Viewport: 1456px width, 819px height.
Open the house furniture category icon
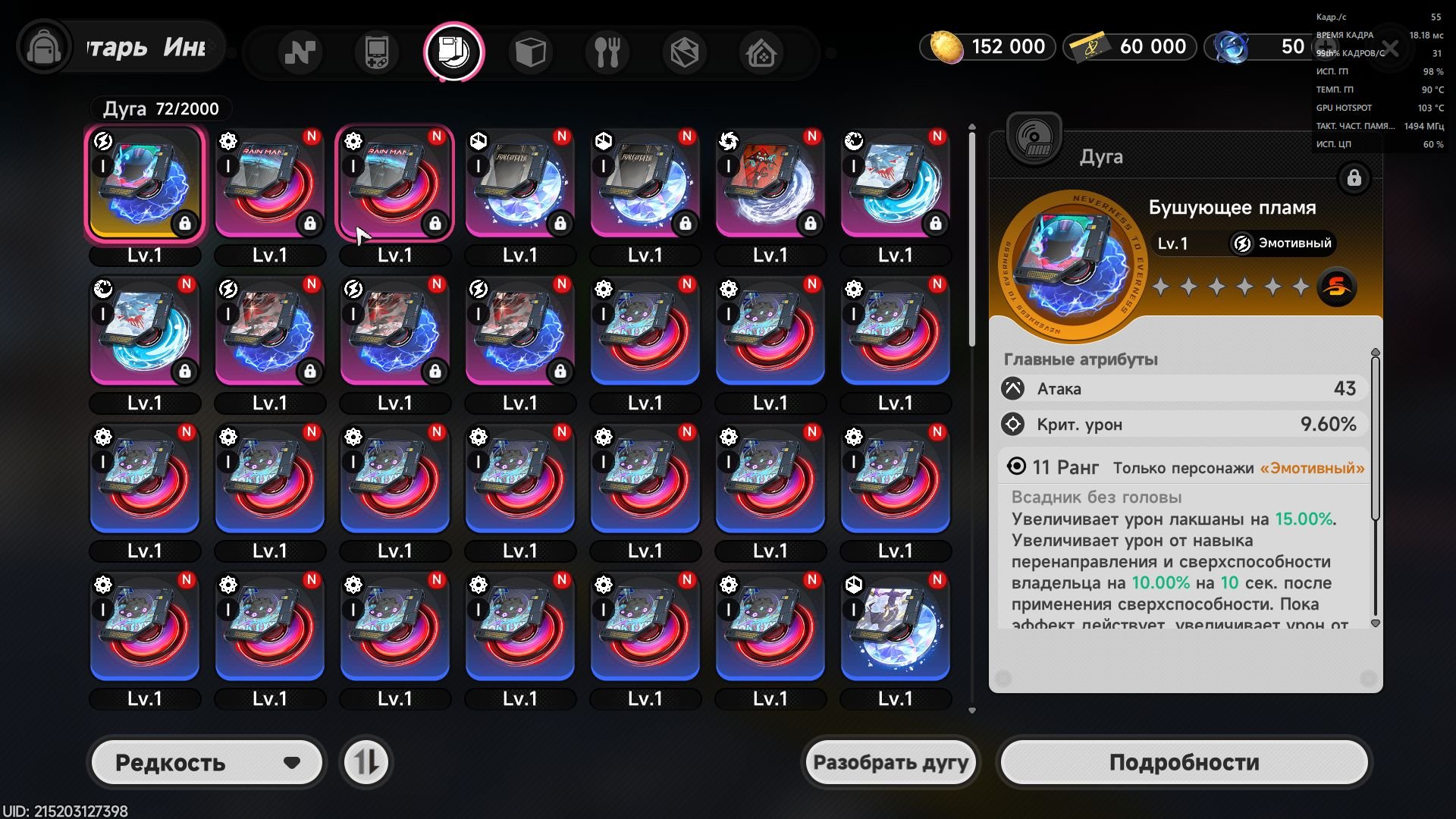[x=761, y=52]
